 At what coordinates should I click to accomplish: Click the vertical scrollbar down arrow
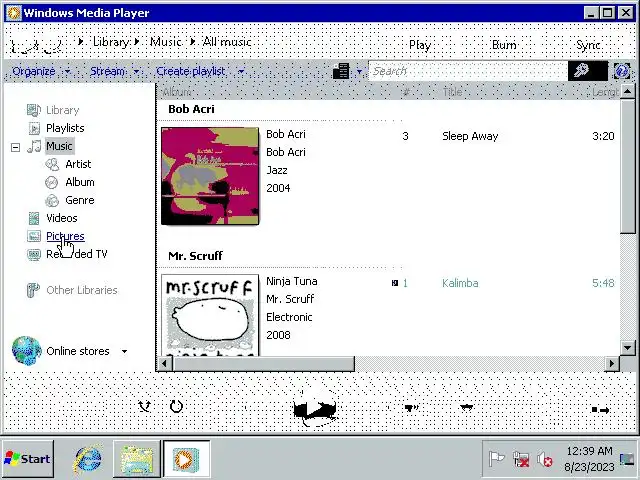pyautogui.click(x=627, y=348)
